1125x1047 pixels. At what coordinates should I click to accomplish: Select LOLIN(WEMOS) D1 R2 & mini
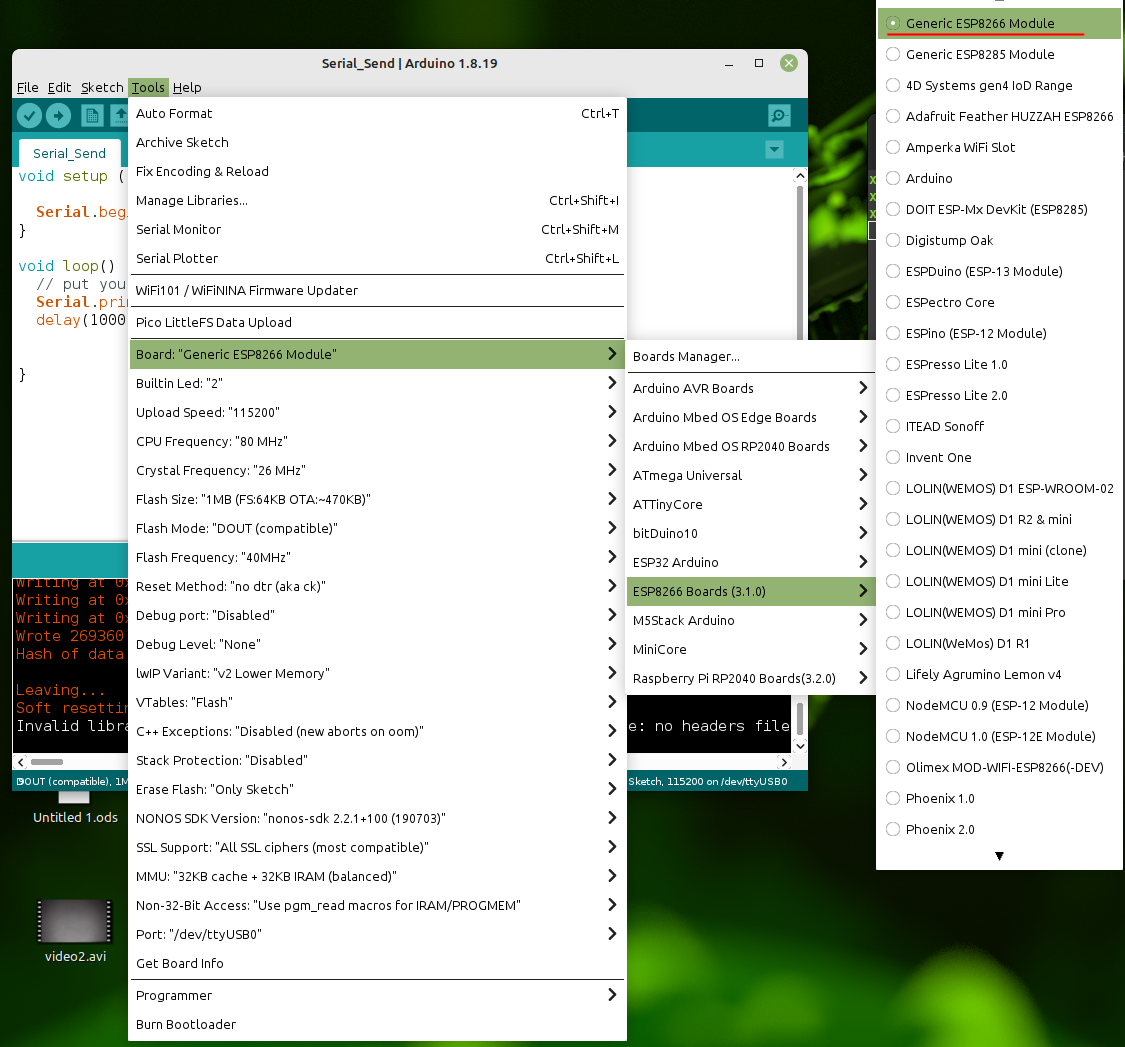coord(999,520)
